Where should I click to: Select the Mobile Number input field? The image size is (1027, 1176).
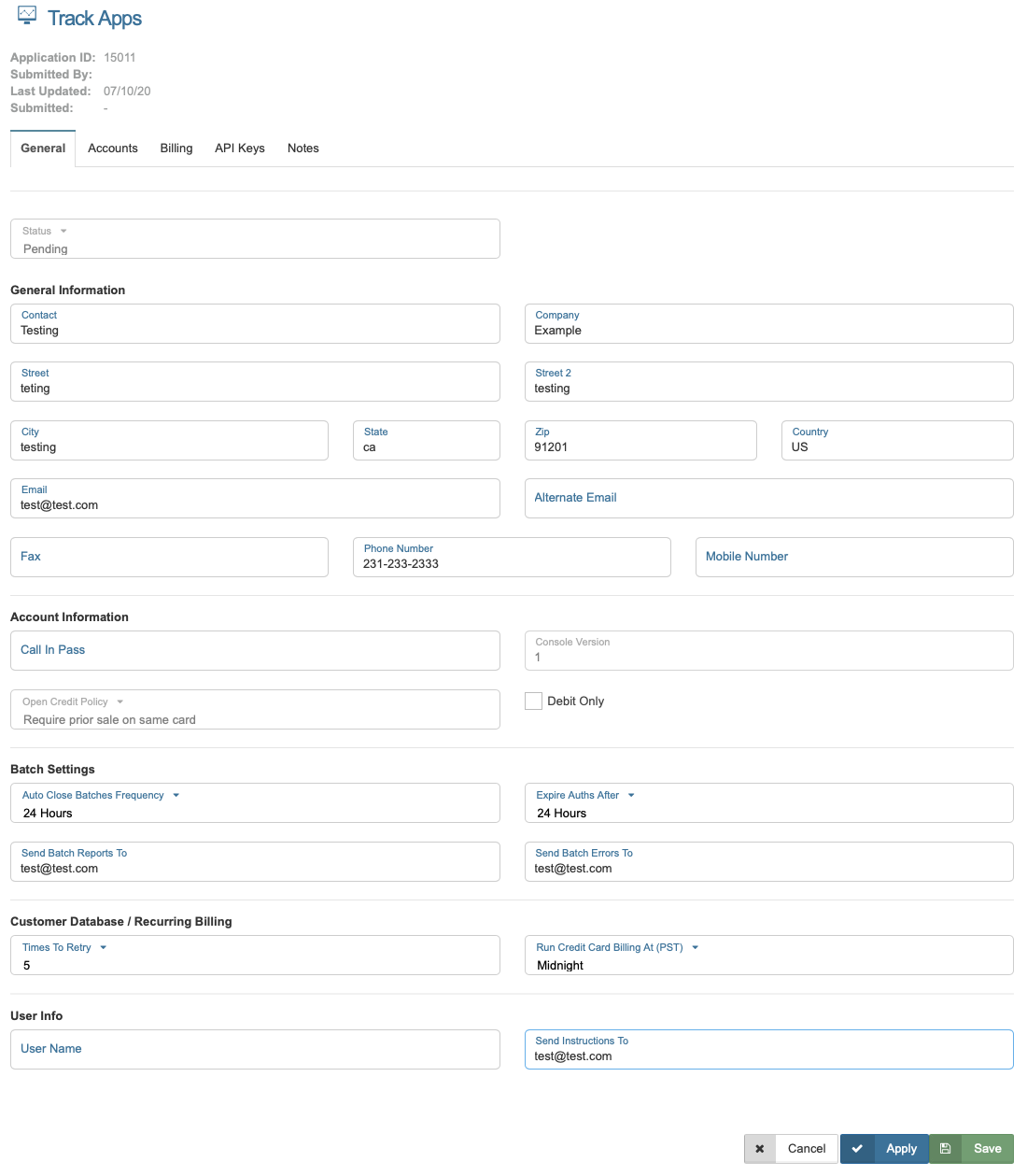point(853,558)
